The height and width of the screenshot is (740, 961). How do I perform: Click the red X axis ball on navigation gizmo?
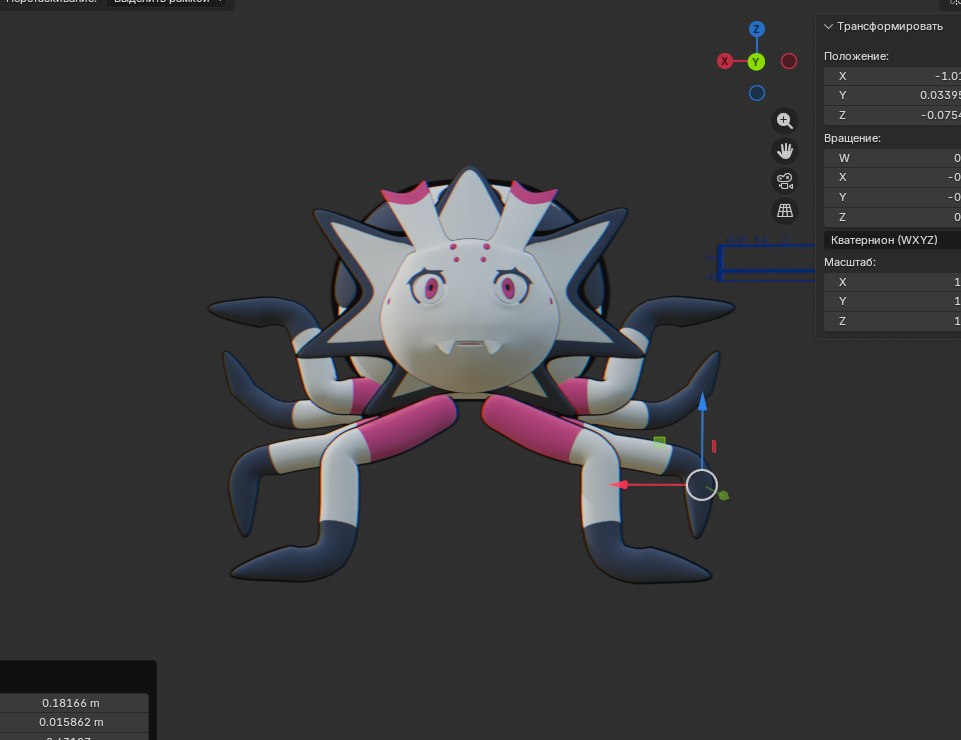tap(724, 61)
